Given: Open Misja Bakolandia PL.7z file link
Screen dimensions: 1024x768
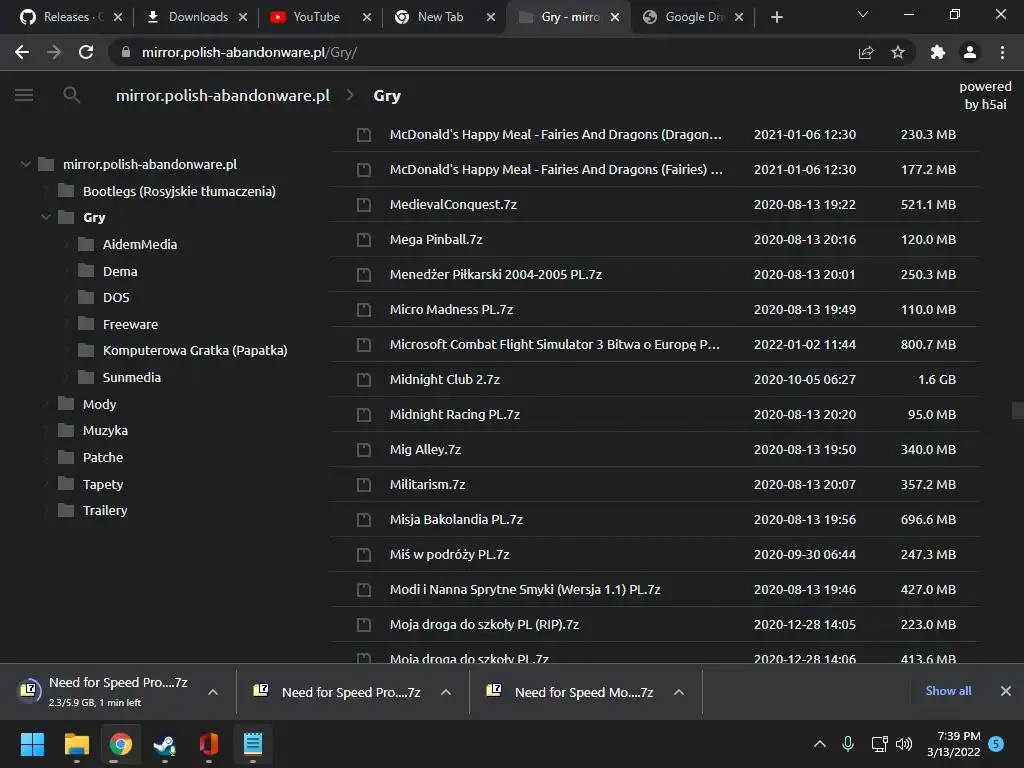Looking at the screenshot, I should tap(456, 520).
